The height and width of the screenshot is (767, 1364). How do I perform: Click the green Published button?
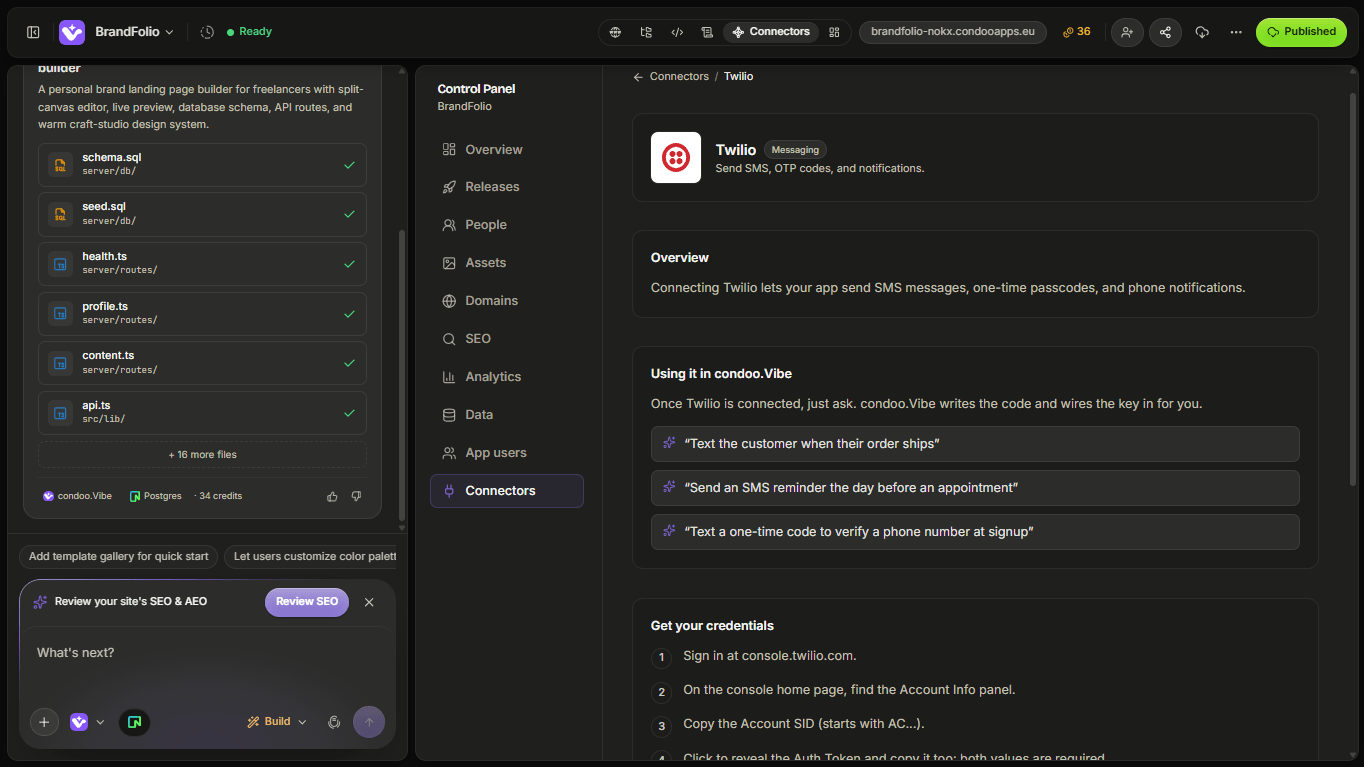tap(1301, 32)
